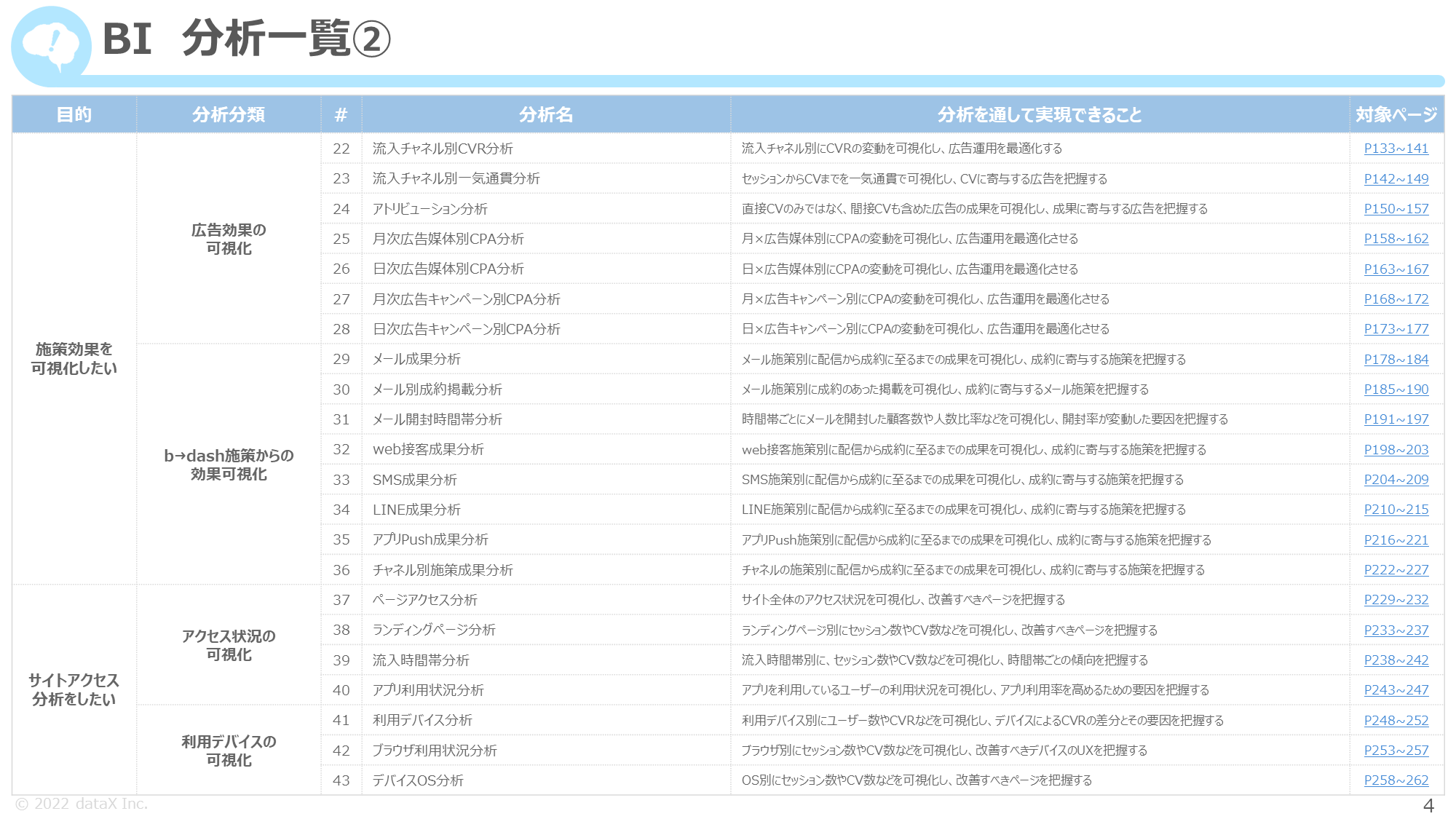The image size is (1456, 819).
Task: Open page link P173~177
Action: (1396, 329)
